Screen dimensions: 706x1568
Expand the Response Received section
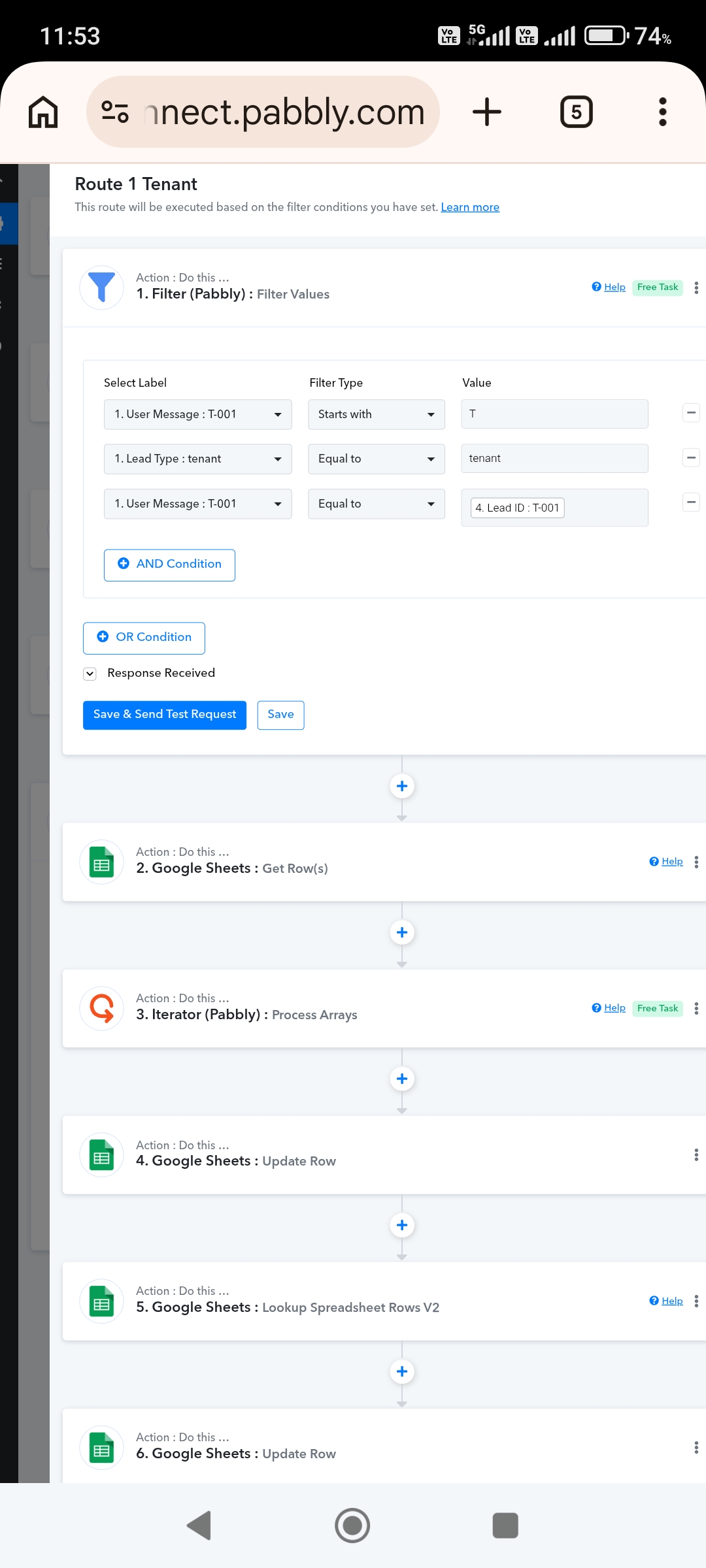tap(90, 674)
